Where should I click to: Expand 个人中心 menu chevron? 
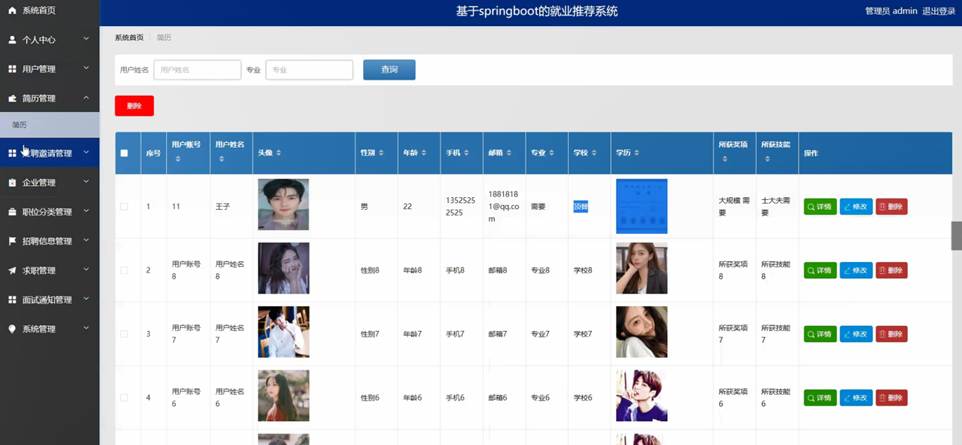[x=86, y=39]
